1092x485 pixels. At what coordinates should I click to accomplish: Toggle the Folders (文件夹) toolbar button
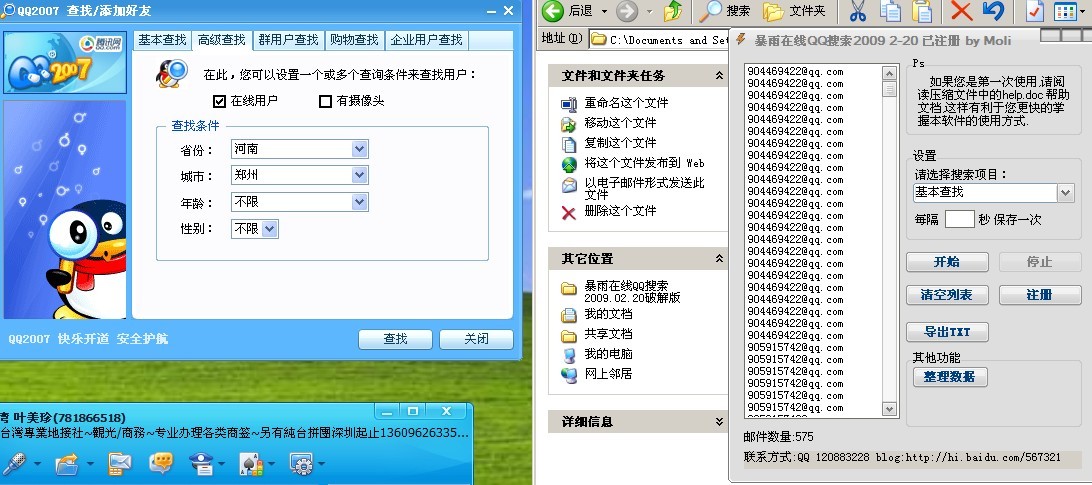pos(794,11)
